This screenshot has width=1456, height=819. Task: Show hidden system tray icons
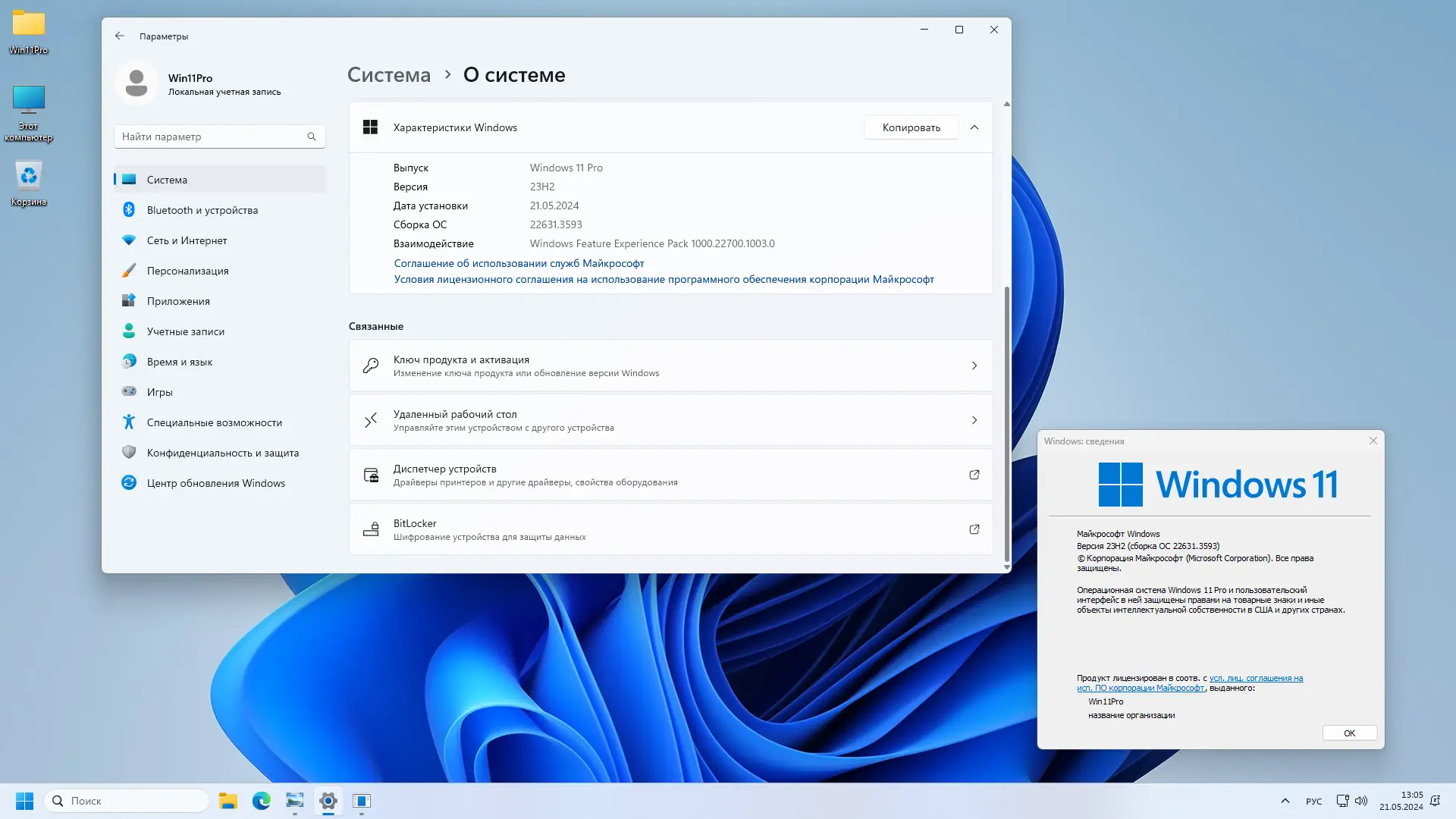coord(1285,801)
